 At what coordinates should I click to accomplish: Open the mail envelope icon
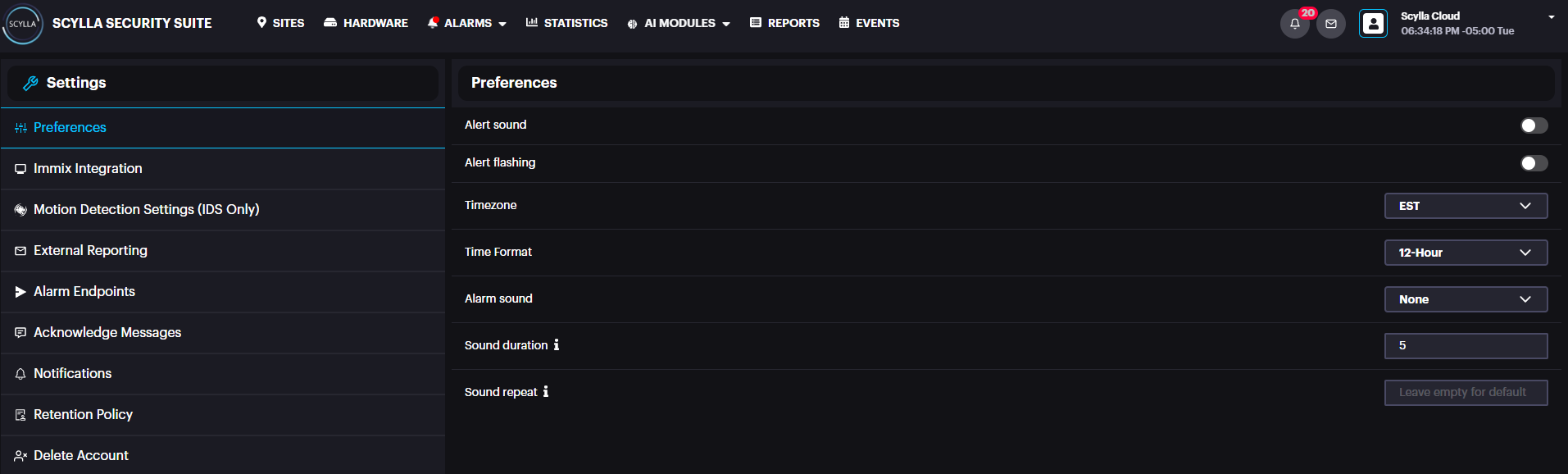(1331, 24)
